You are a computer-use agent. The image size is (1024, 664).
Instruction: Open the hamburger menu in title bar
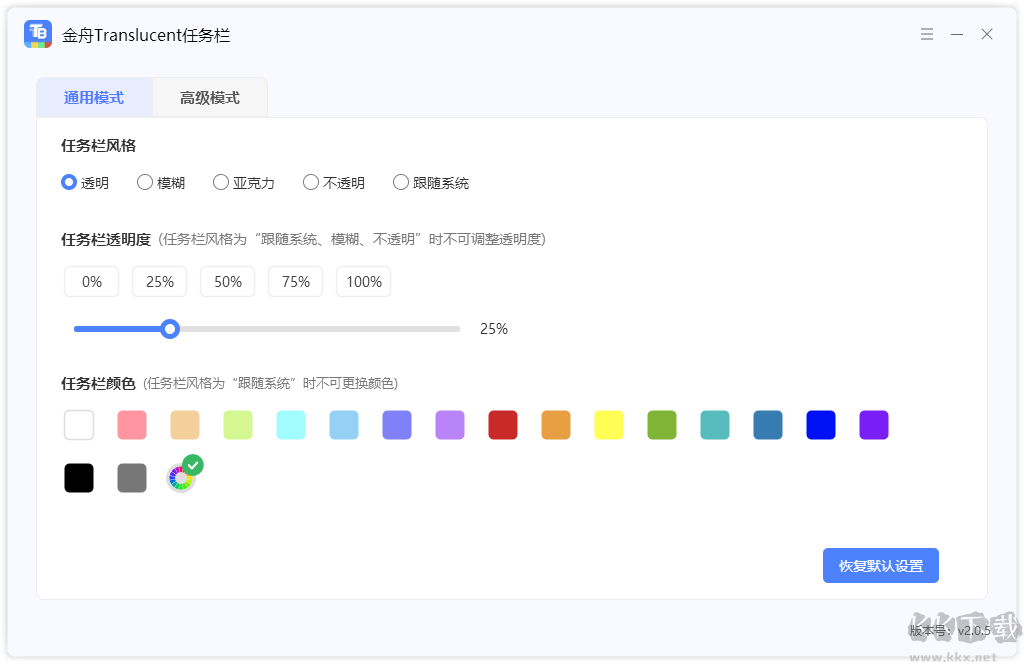927,34
